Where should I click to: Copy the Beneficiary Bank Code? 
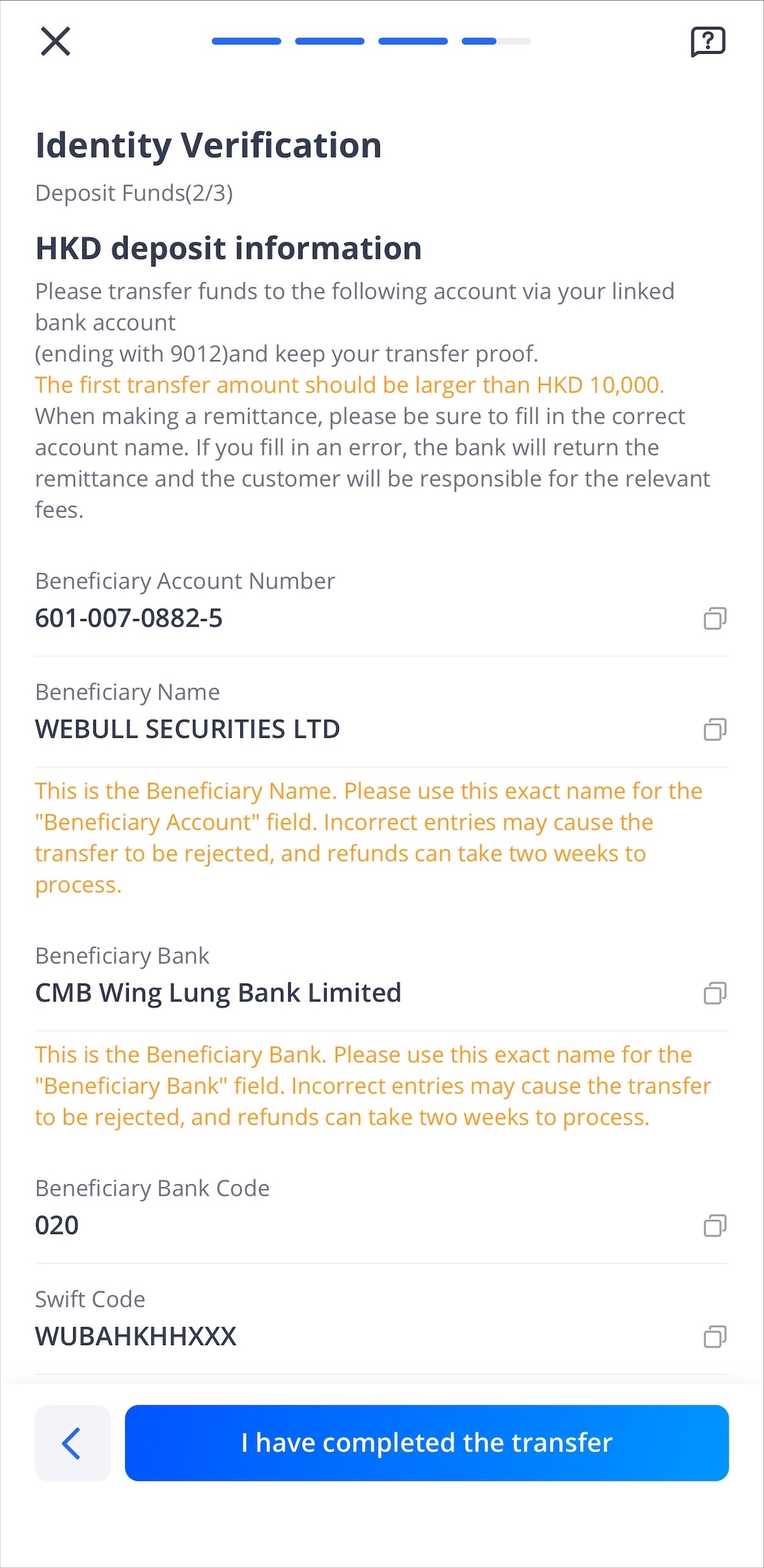tap(715, 1225)
